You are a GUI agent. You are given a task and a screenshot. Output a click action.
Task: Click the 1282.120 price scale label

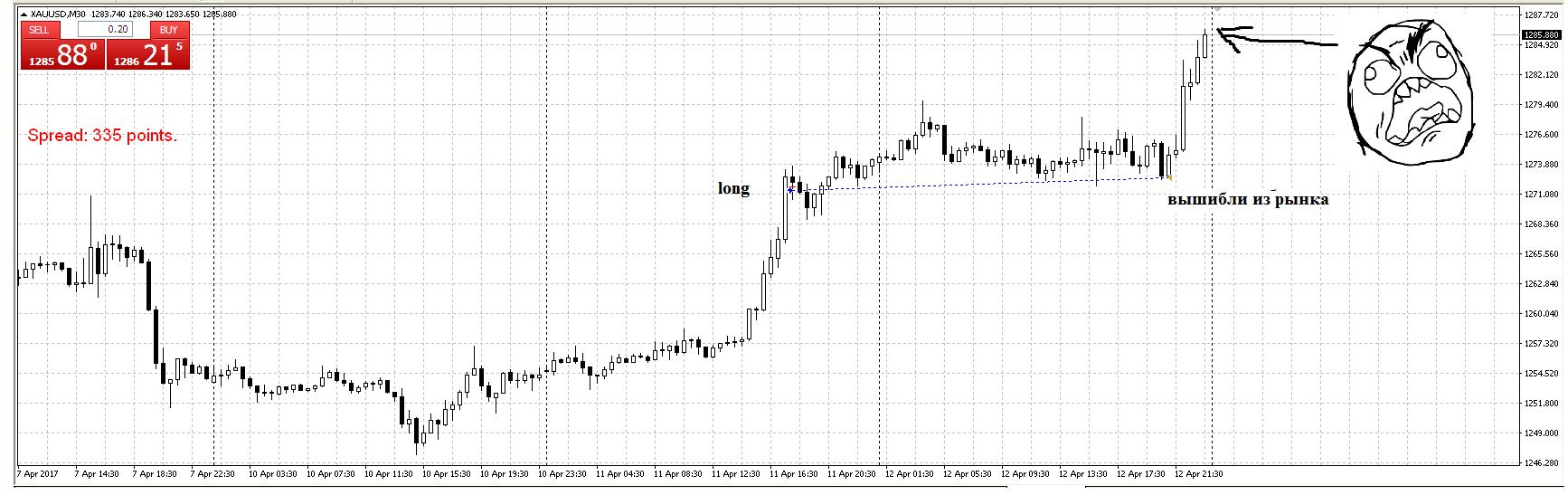[1541, 75]
